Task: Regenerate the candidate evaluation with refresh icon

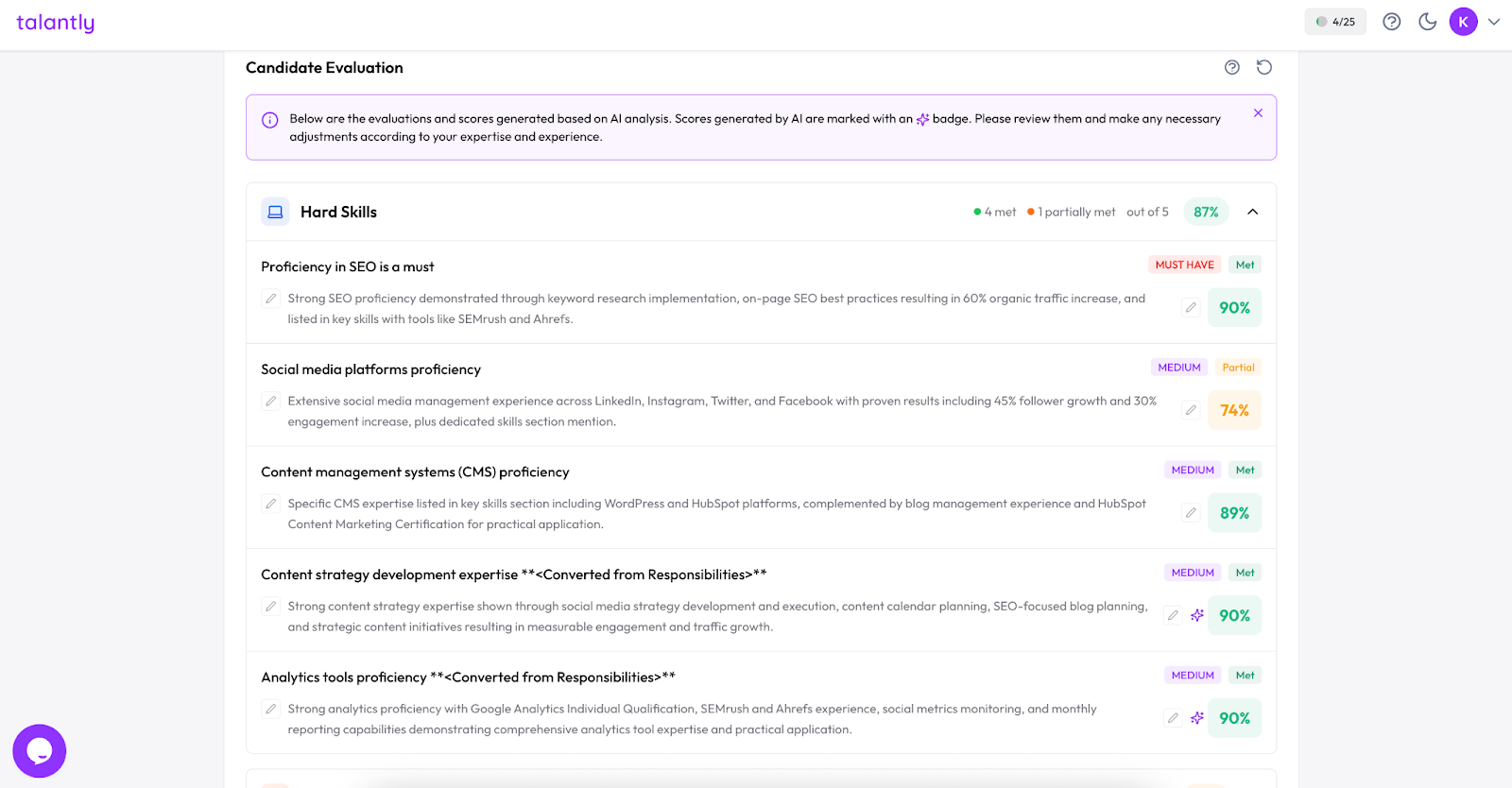Action: coord(1263,67)
